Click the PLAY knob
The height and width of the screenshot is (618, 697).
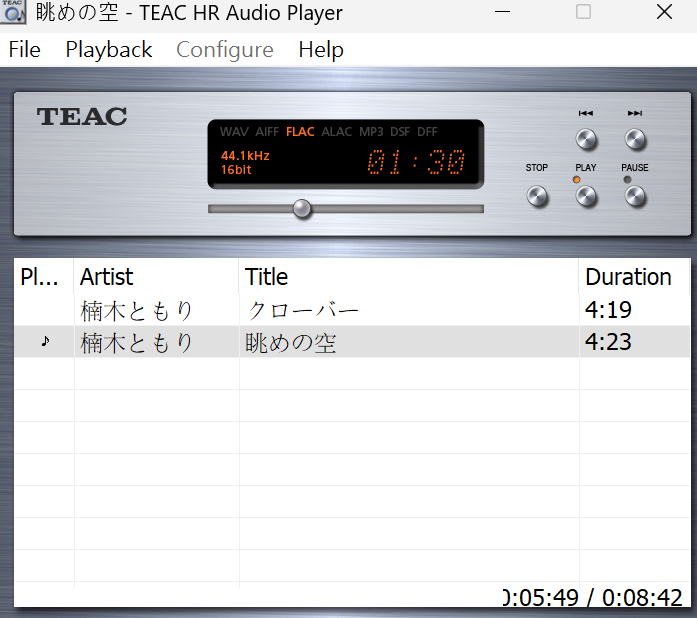586,196
